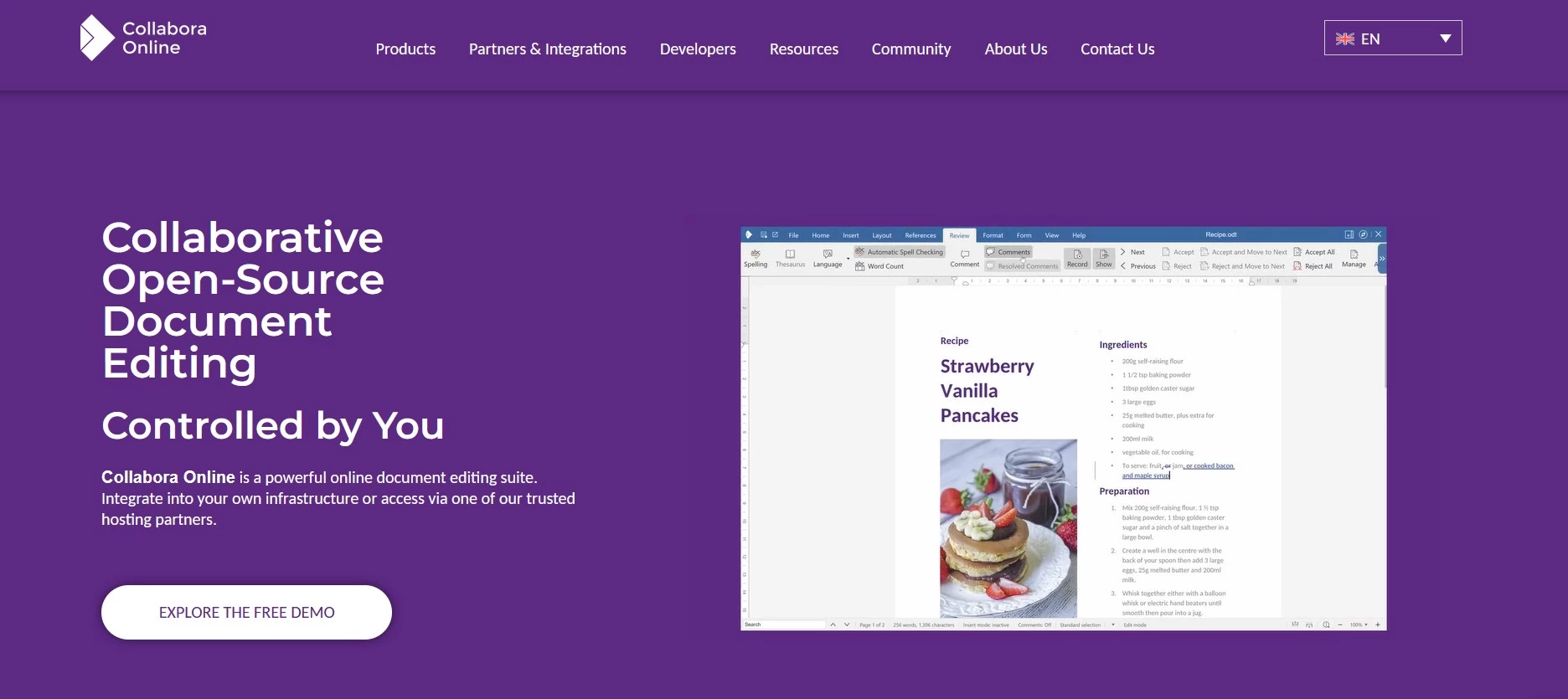Click the zoom in plus icon
The width and height of the screenshot is (1568, 699).
(1378, 624)
